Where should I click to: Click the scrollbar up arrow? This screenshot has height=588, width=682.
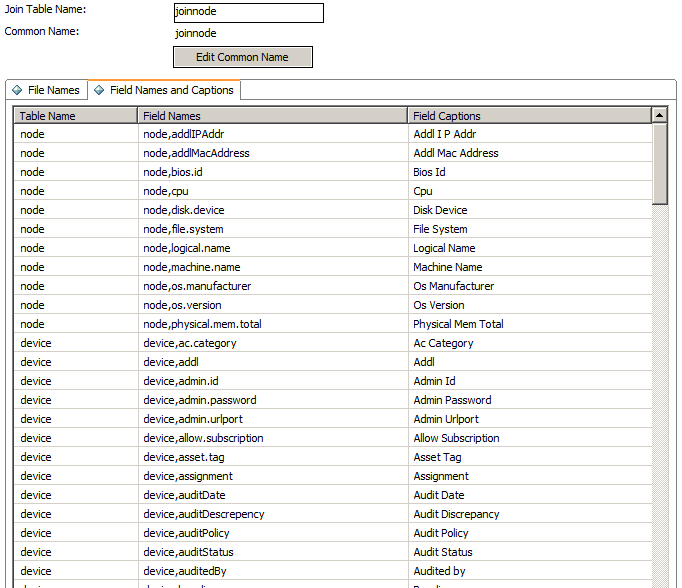(659, 116)
